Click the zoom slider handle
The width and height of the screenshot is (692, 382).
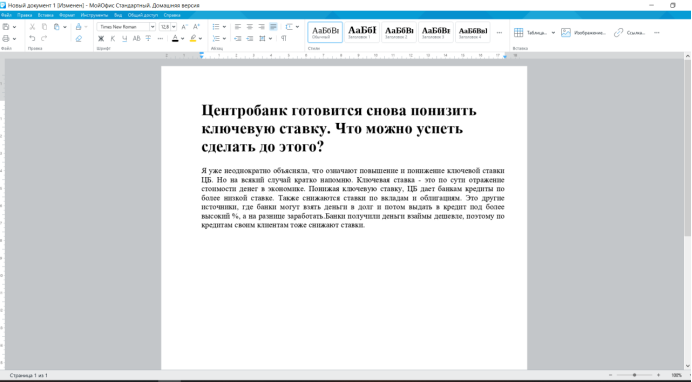(634, 375)
